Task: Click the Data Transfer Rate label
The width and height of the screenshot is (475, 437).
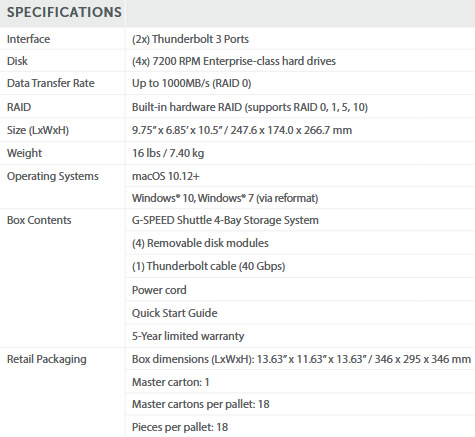Action: coord(51,83)
